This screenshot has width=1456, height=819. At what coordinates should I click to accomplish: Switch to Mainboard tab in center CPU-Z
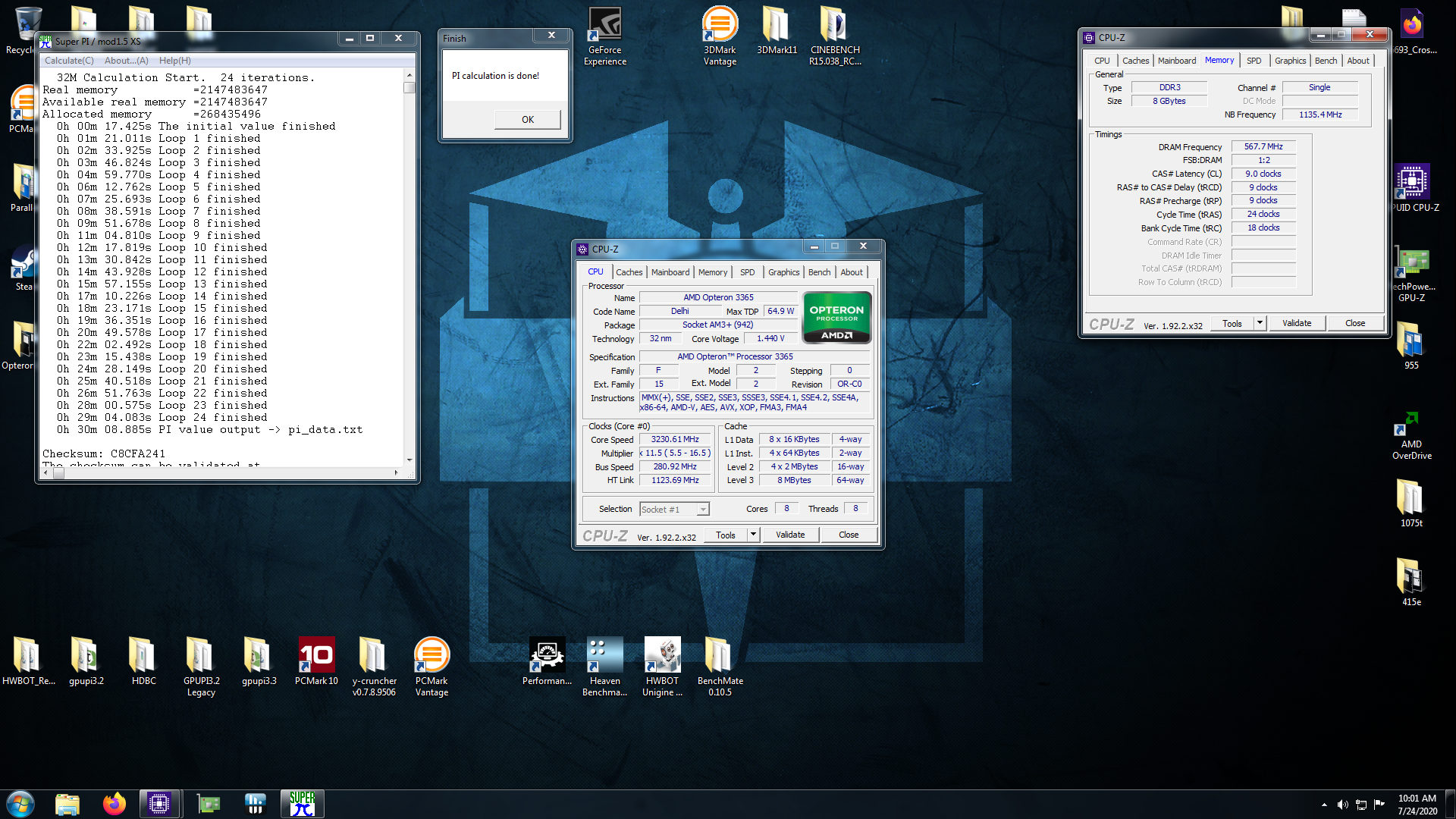tap(670, 272)
